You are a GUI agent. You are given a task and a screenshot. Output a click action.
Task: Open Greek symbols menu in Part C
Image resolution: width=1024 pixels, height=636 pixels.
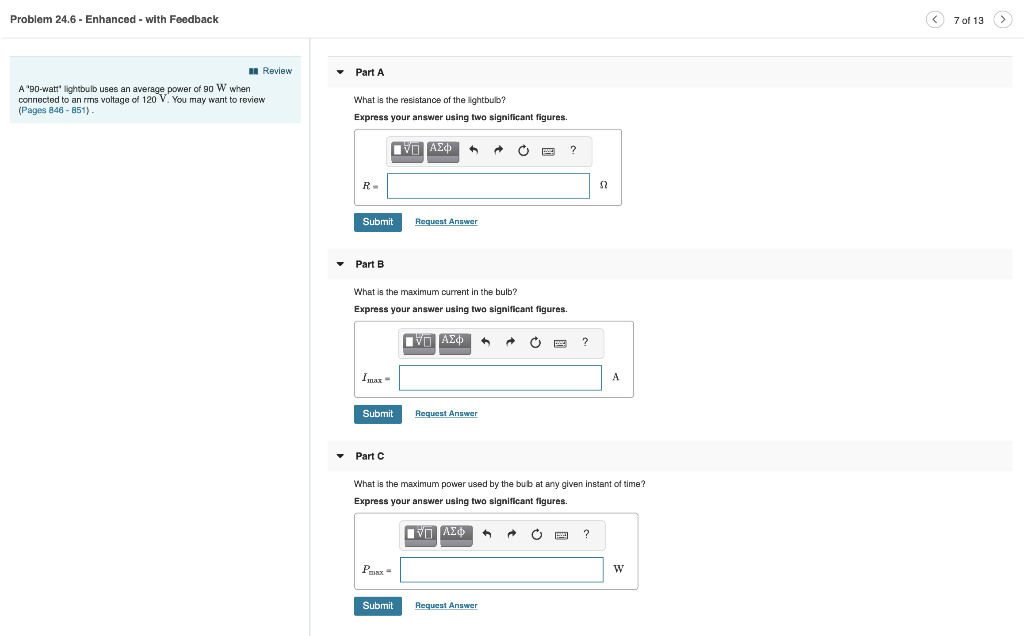click(x=456, y=535)
